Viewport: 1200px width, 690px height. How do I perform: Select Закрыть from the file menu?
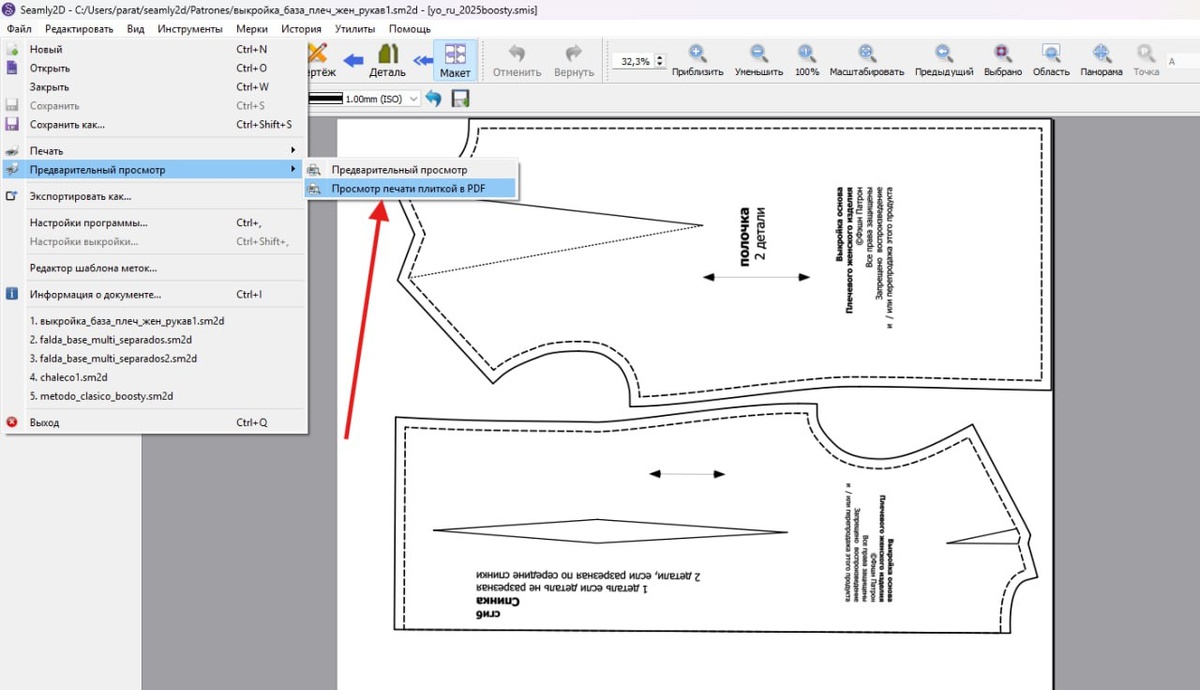(154, 87)
